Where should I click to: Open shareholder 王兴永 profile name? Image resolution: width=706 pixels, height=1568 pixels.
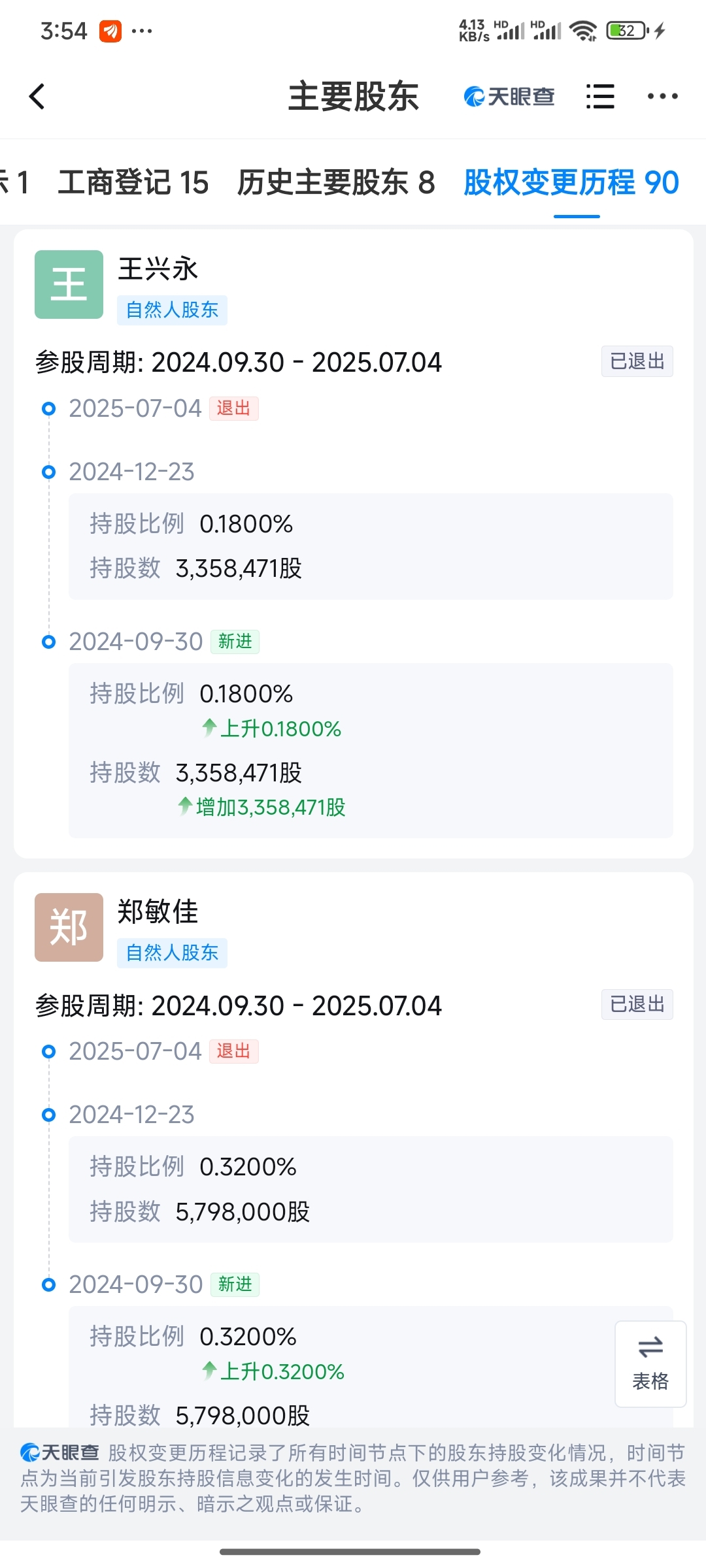[158, 269]
